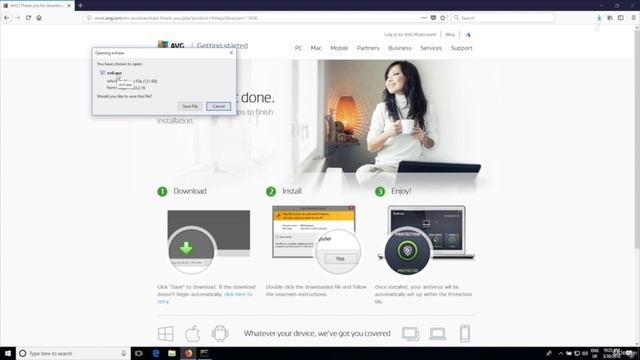The width and height of the screenshot is (640, 360).
Task: Click the AVG logo
Action: click(171, 45)
